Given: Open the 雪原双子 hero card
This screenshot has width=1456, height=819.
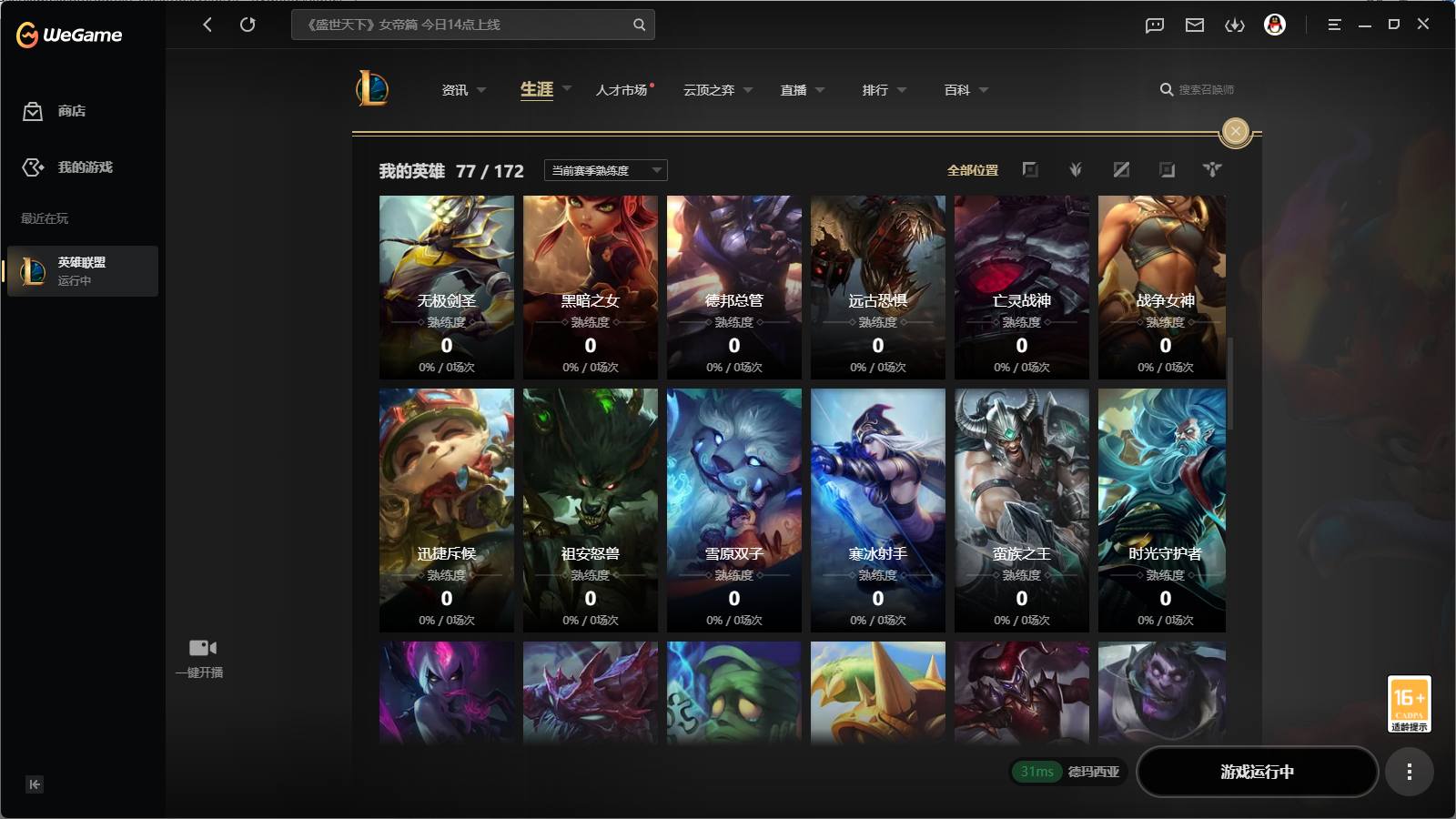Looking at the screenshot, I should (734, 511).
